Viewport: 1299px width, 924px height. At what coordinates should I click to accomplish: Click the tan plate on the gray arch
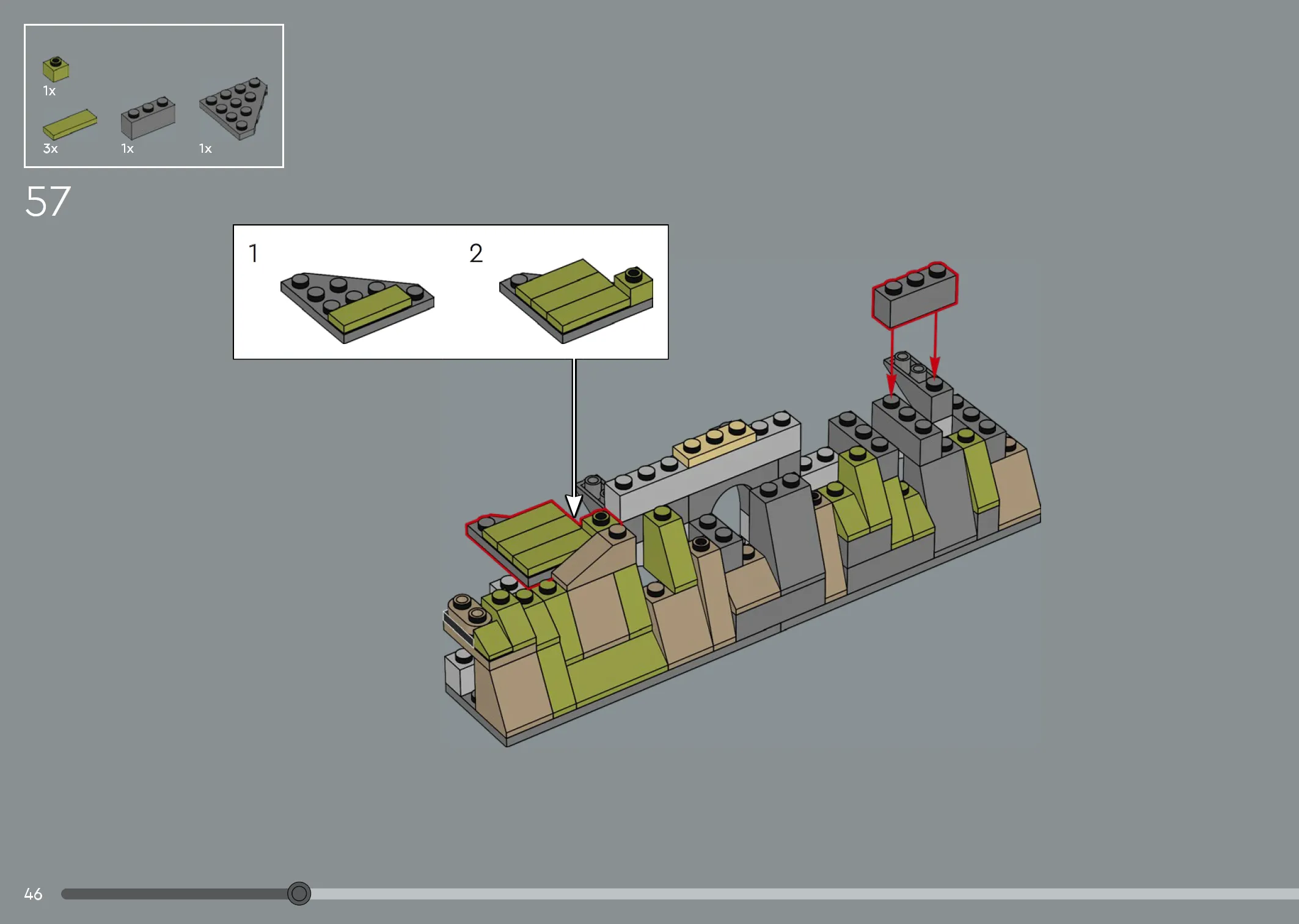[714, 443]
